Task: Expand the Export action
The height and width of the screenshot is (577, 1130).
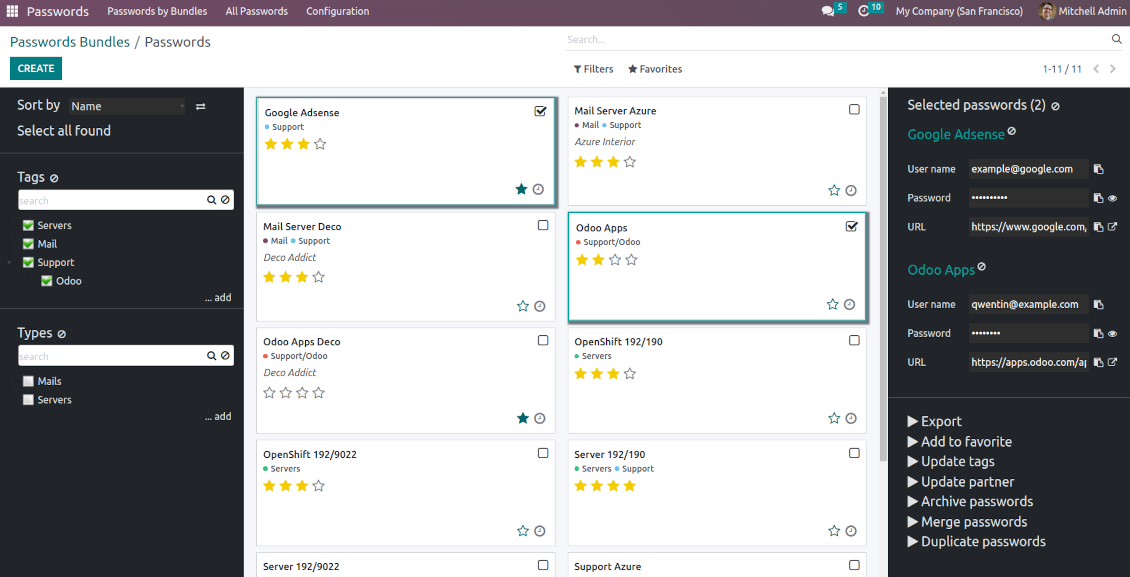Action: pyautogui.click(x=935, y=421)
